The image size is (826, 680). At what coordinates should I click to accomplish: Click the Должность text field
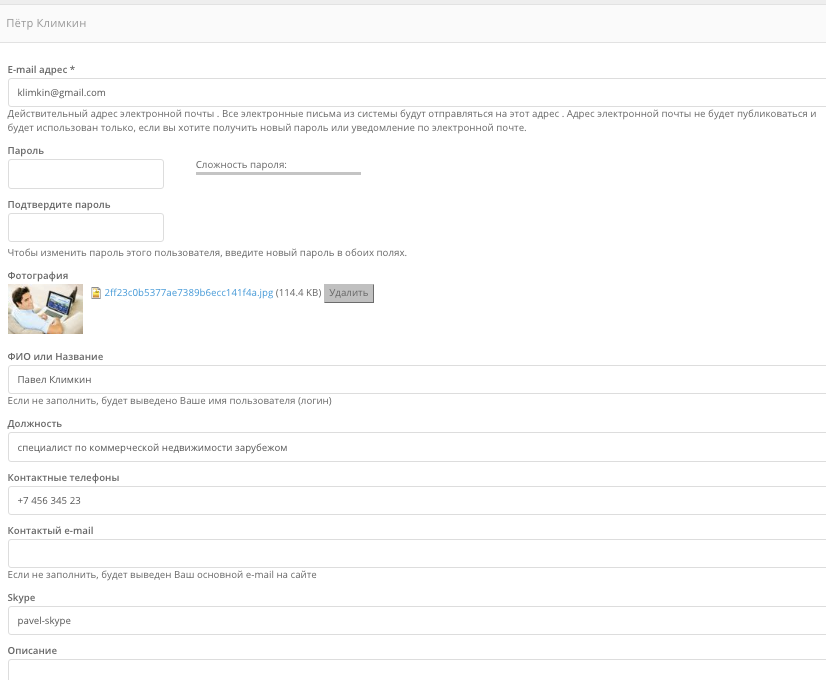[x=417, y=447]
